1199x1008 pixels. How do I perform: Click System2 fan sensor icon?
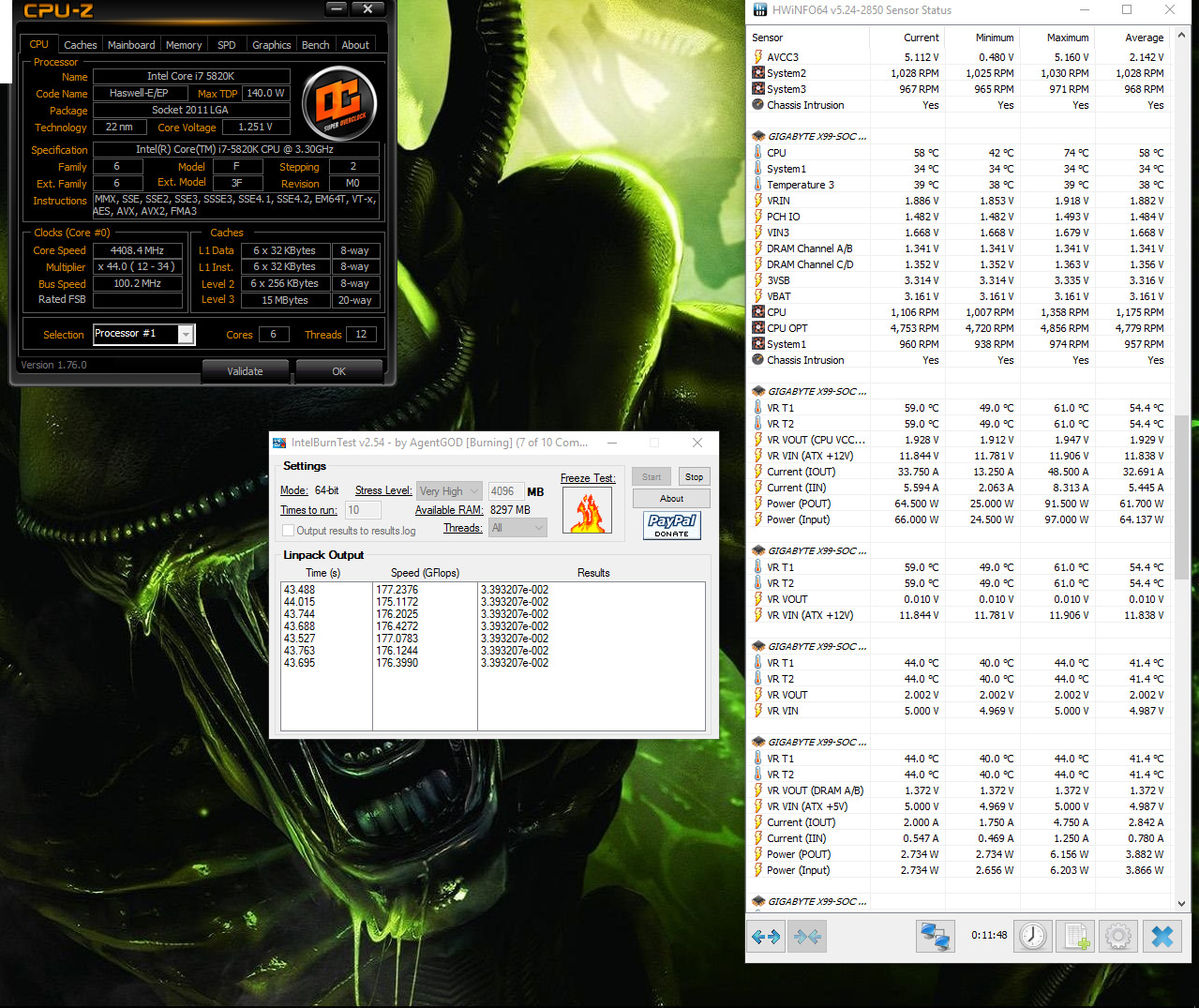pos(757,73)
